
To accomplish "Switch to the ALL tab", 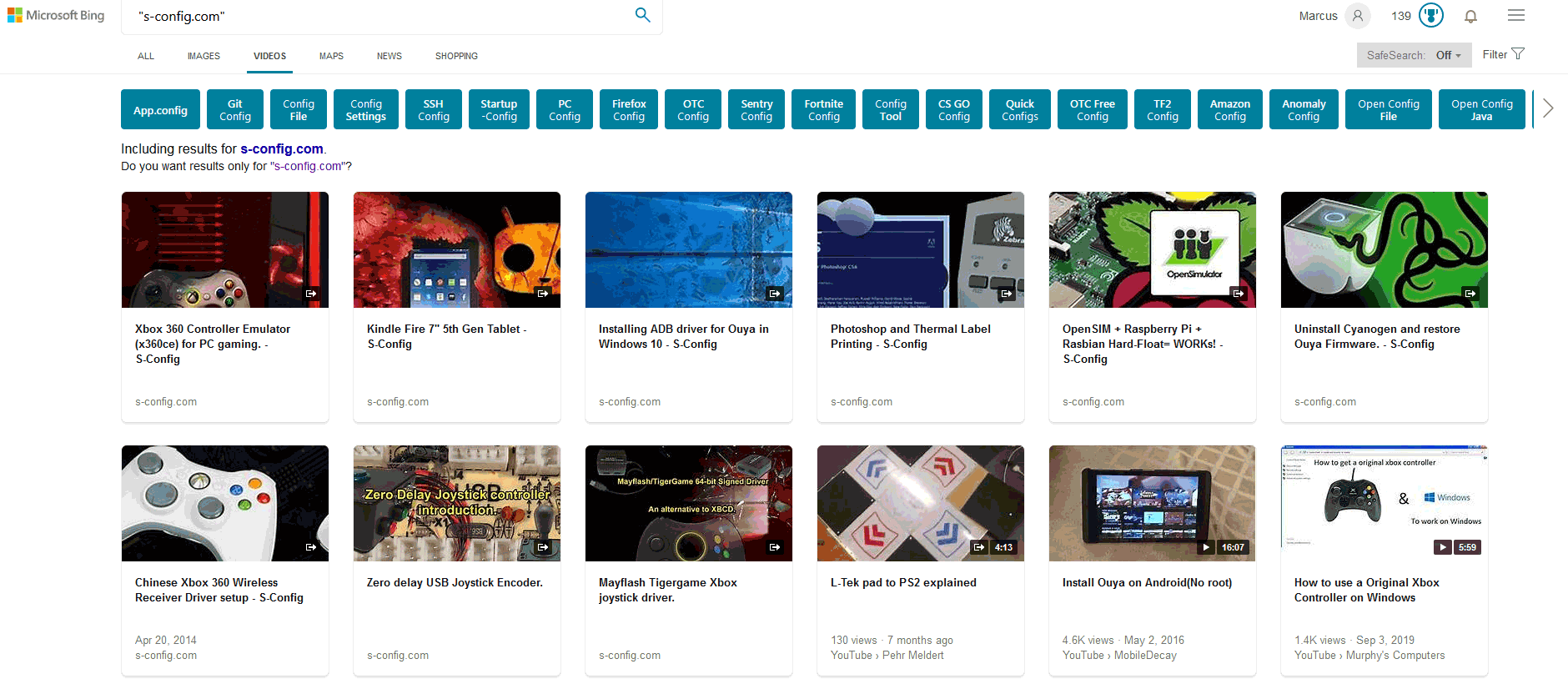I will pyautogui.click(x=146, y=56).
